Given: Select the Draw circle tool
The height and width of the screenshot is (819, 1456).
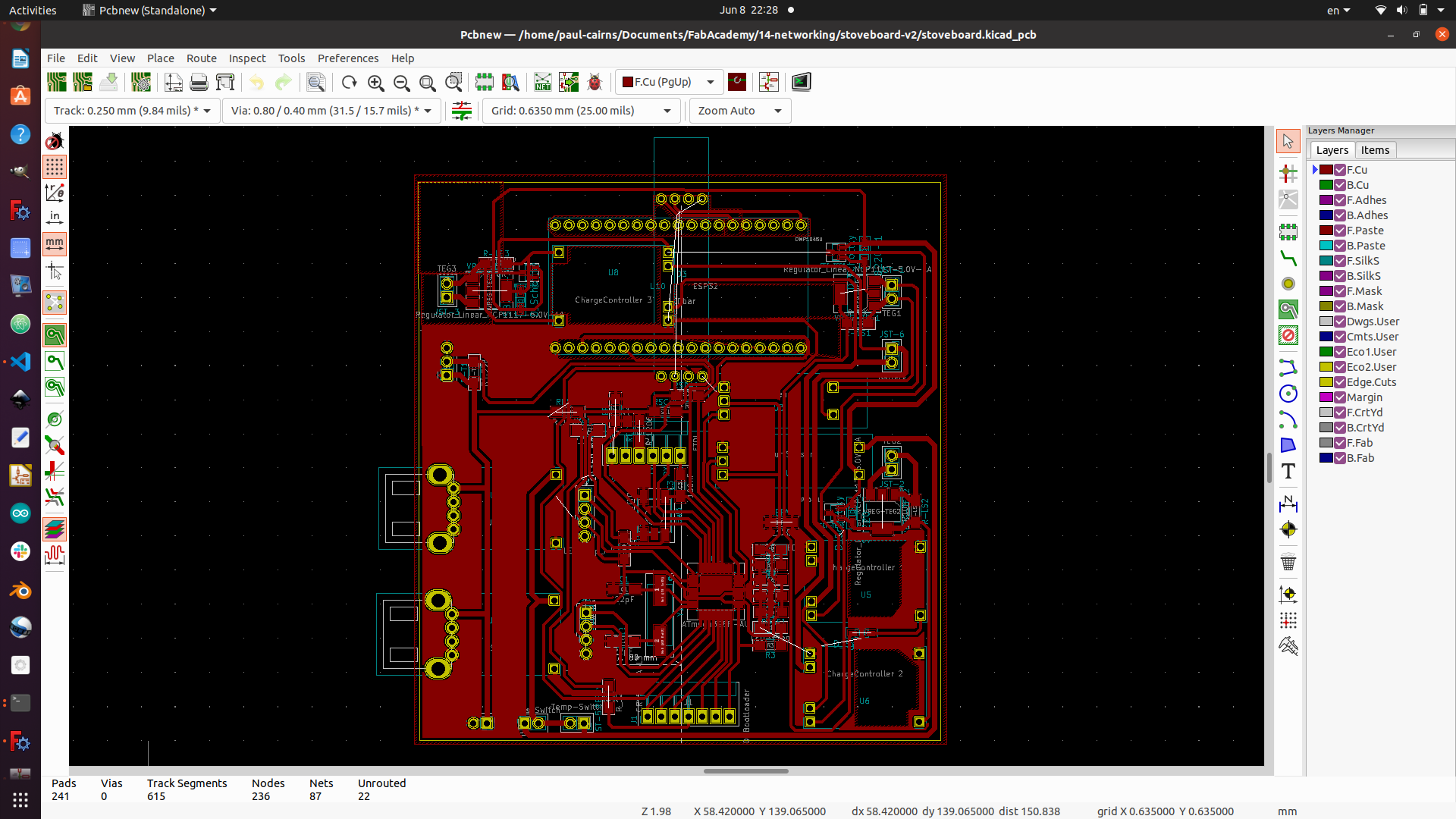Looking at the screenshot, I should coord(1288,394).
